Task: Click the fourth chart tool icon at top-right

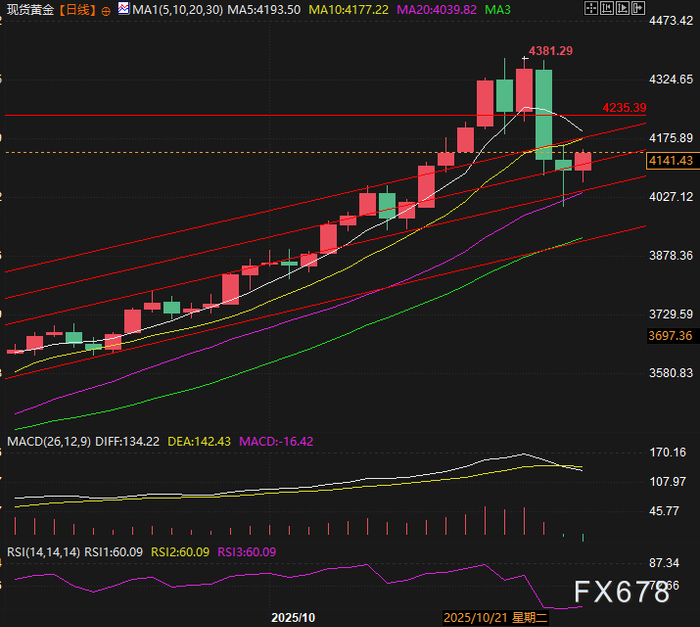Action: click(638, 8)
